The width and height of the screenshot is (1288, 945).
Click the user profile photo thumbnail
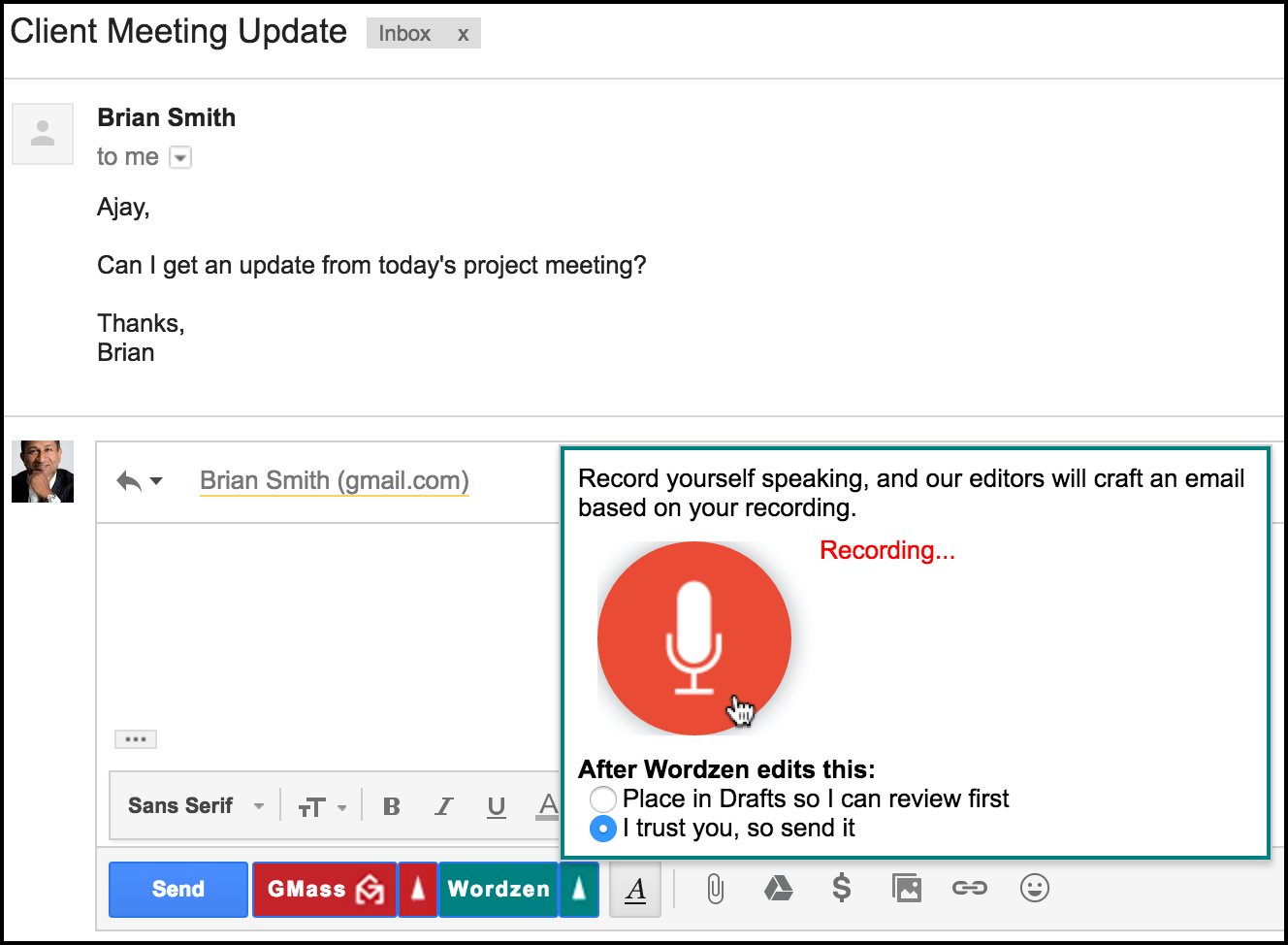(x=43, y=472)
